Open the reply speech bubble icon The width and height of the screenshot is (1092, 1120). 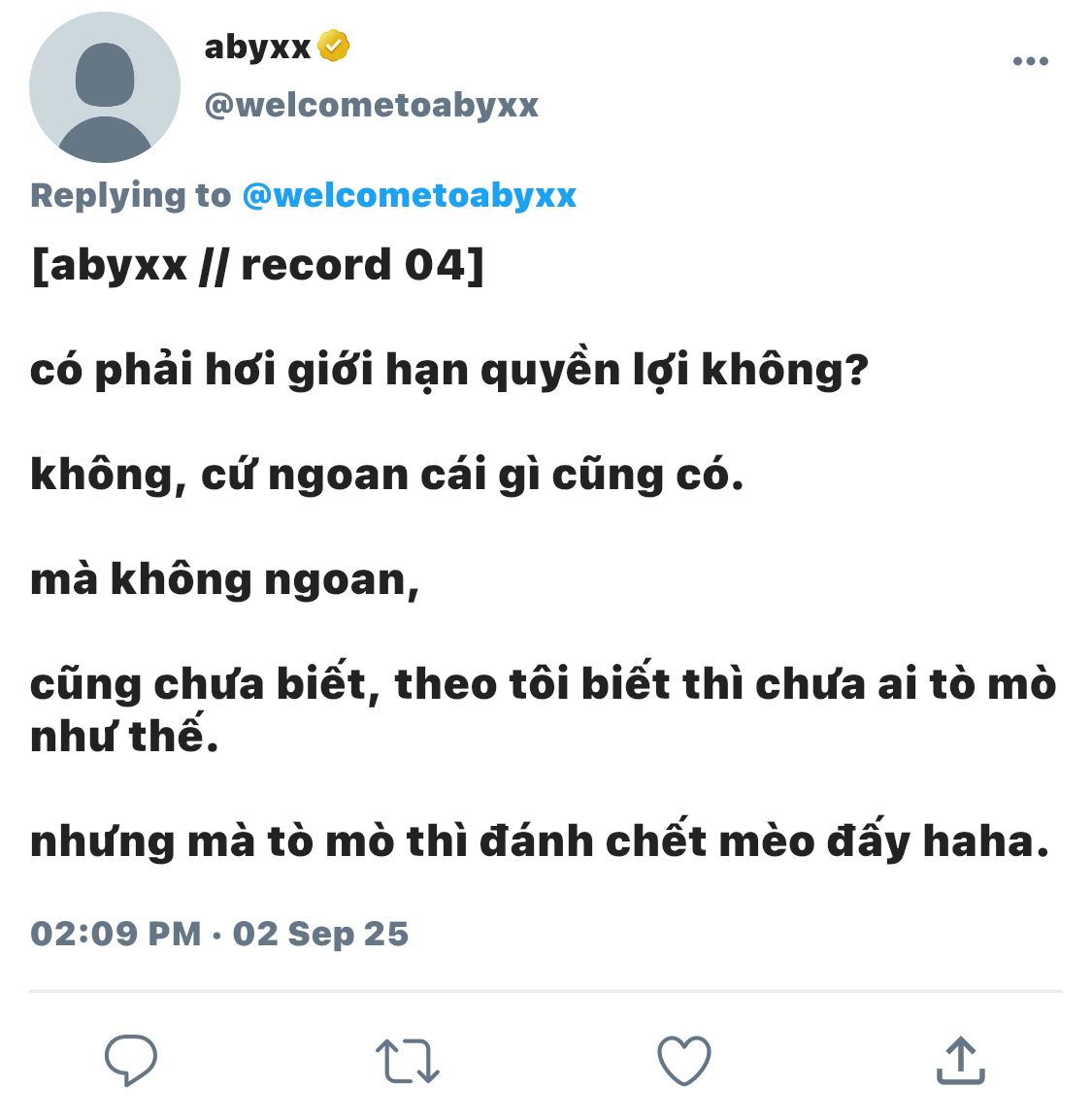pos(131,1060)
